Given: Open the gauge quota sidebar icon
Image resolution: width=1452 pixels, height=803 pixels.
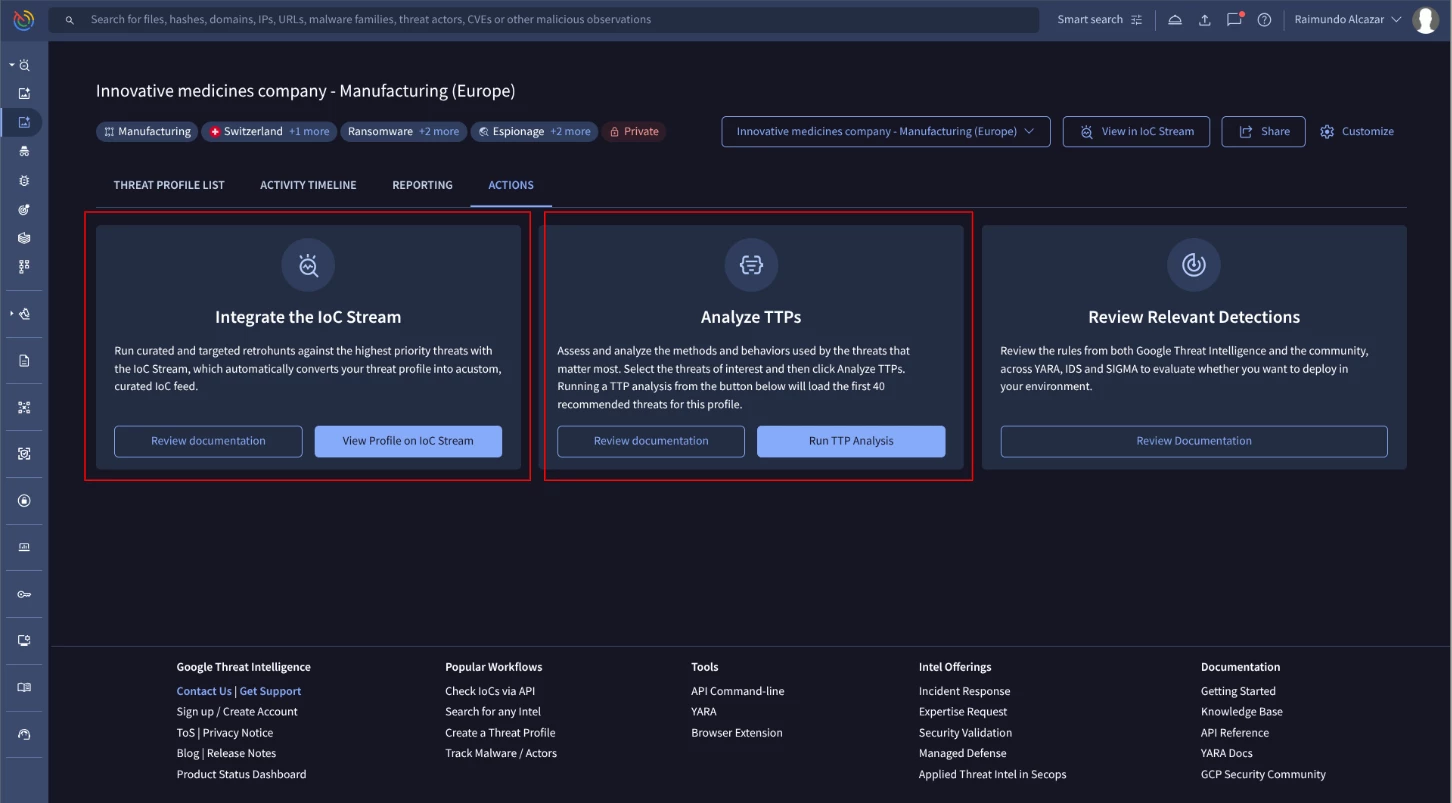Looking at the screenshot, I should (x=24, y=734).
